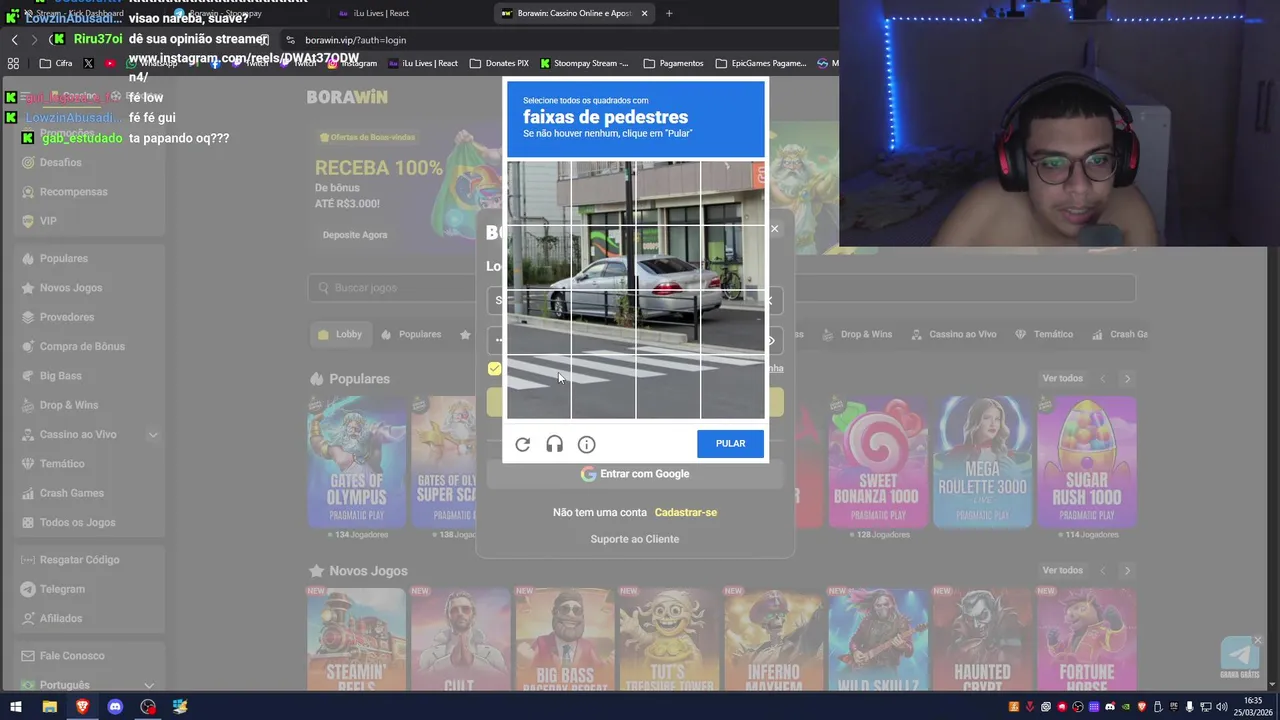Open Resgatar Código in the sidebar
This screenshot has width=1280, height=720.
point(79,560)
